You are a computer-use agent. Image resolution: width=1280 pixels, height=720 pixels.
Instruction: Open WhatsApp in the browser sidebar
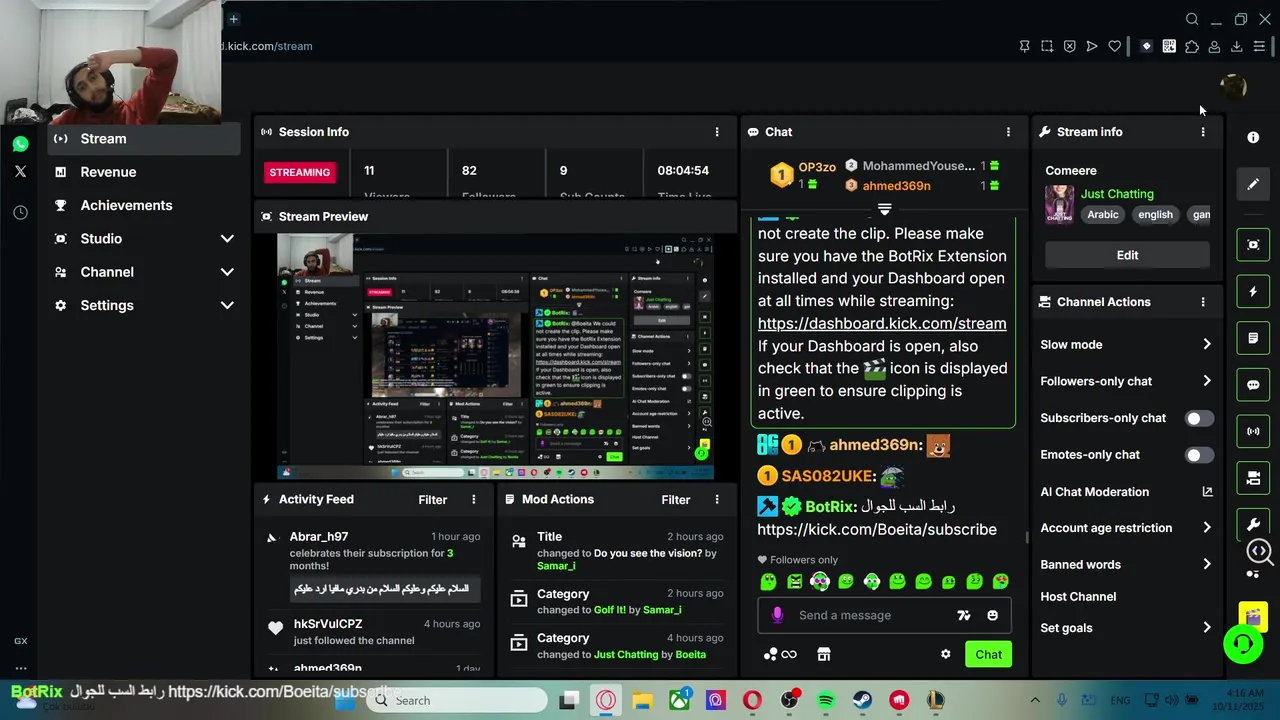(x=20, y=144)
